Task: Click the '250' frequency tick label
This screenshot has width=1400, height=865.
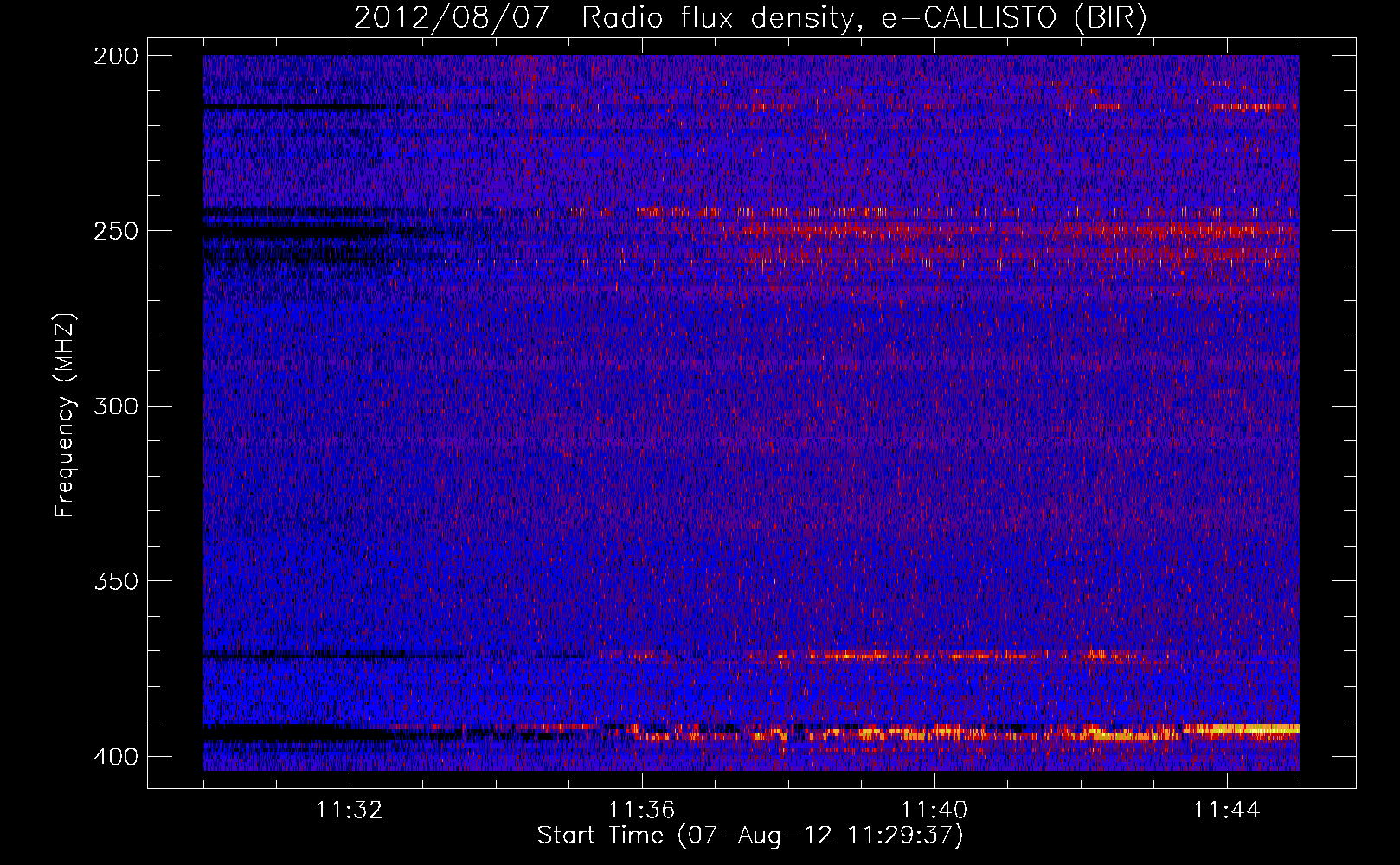Action: 116,231
